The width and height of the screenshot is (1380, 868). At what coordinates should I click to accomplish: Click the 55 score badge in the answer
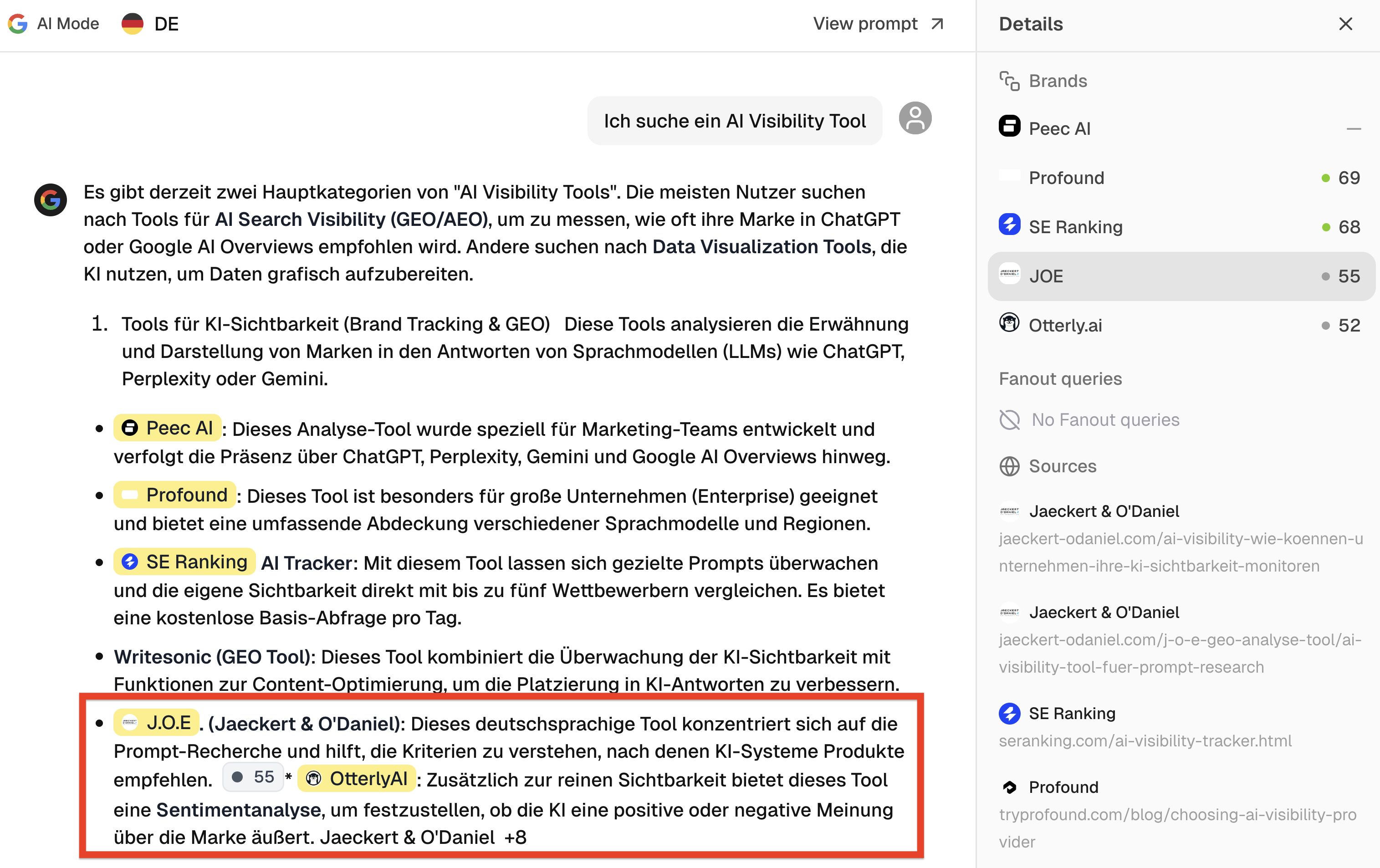tap(253, 777)
